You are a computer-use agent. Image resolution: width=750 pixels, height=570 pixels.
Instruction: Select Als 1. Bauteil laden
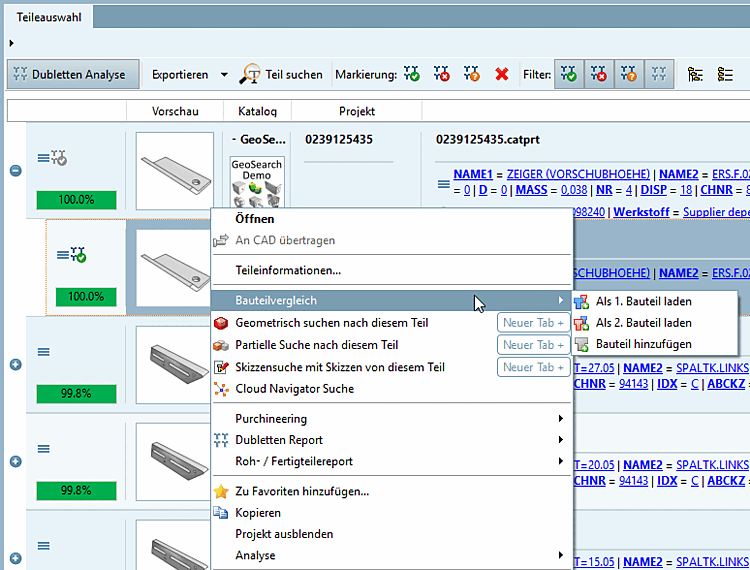(x=643, y=301)
